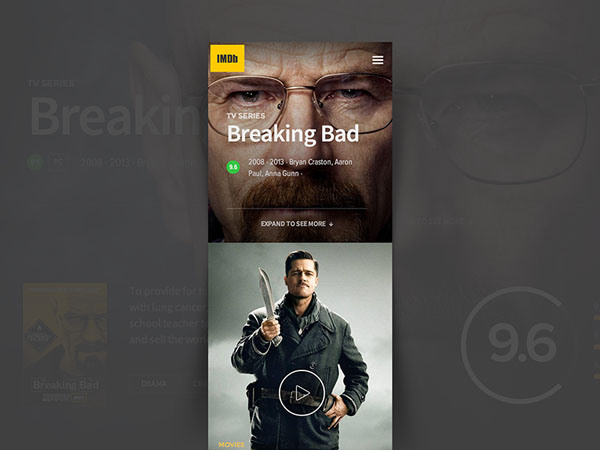The image size is (600, 450).
Task: Click the dimmed green rating badge in background
Action: [35, 162]
